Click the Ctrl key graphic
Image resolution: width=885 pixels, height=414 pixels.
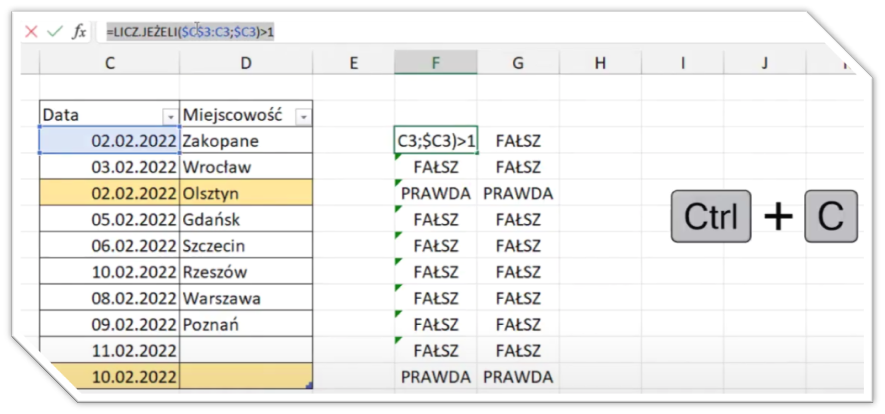(x=711, y=216)
